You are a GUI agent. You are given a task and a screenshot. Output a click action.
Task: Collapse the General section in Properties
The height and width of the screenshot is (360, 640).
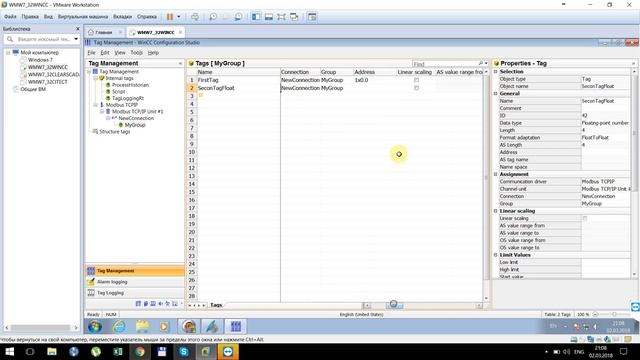pos(496,93)
